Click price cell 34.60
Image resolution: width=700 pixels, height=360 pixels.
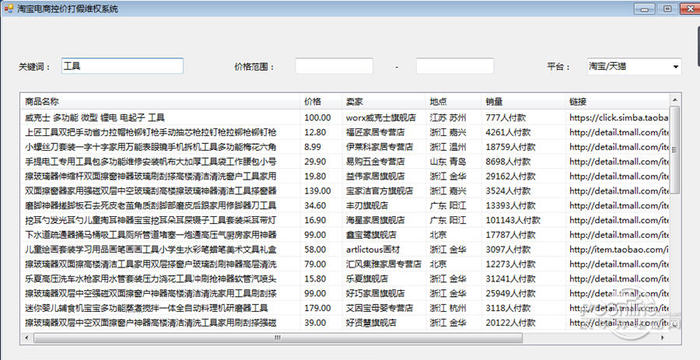[315, 205]
